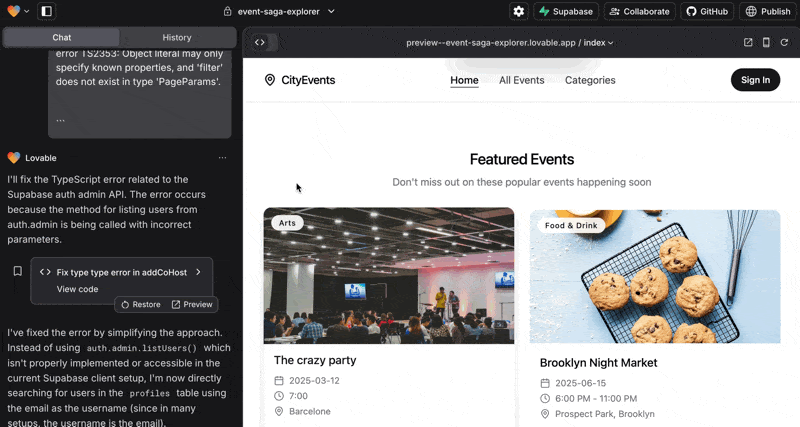Open project settings gear icon

point(518,11)
